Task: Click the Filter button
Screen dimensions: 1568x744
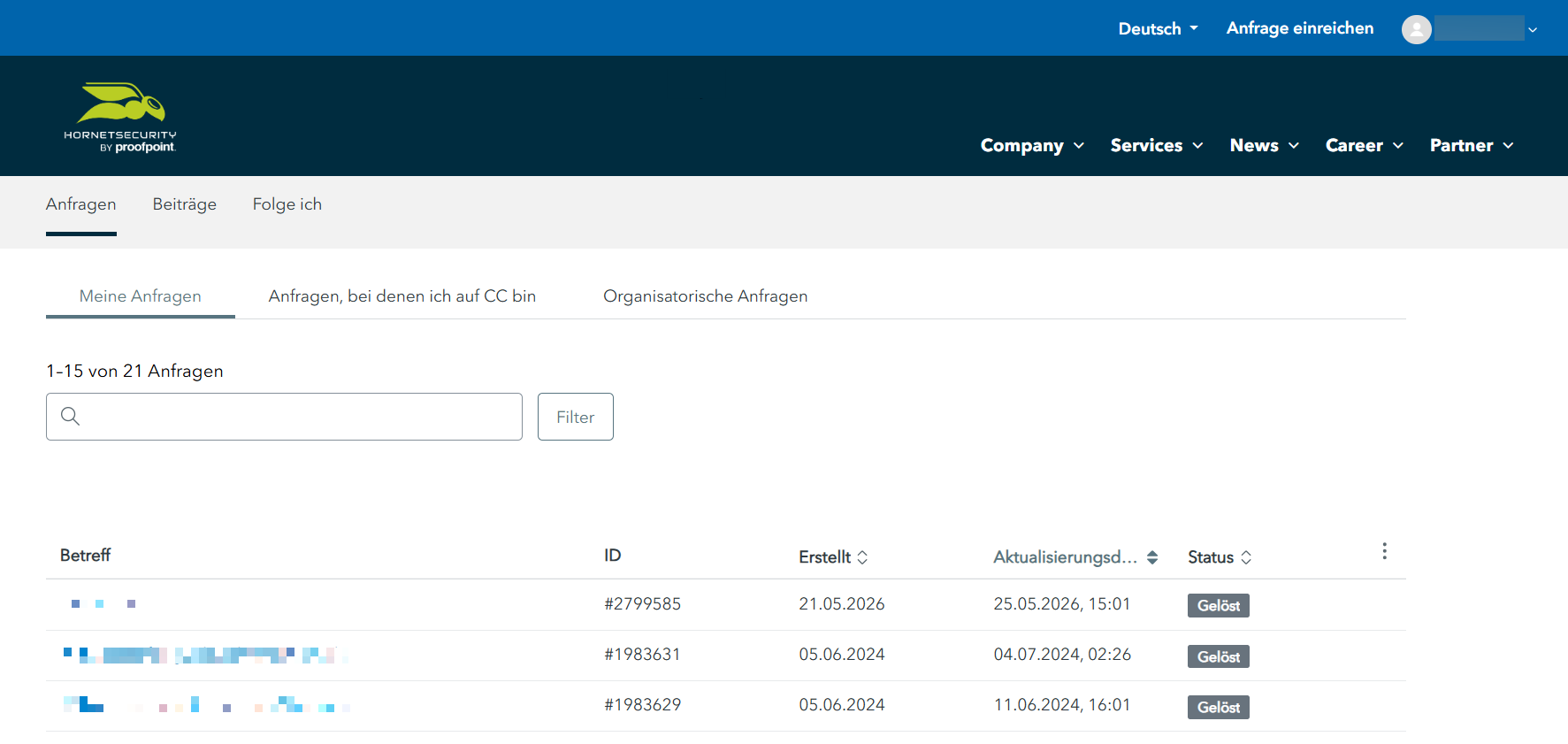Action: pos(576,417)
